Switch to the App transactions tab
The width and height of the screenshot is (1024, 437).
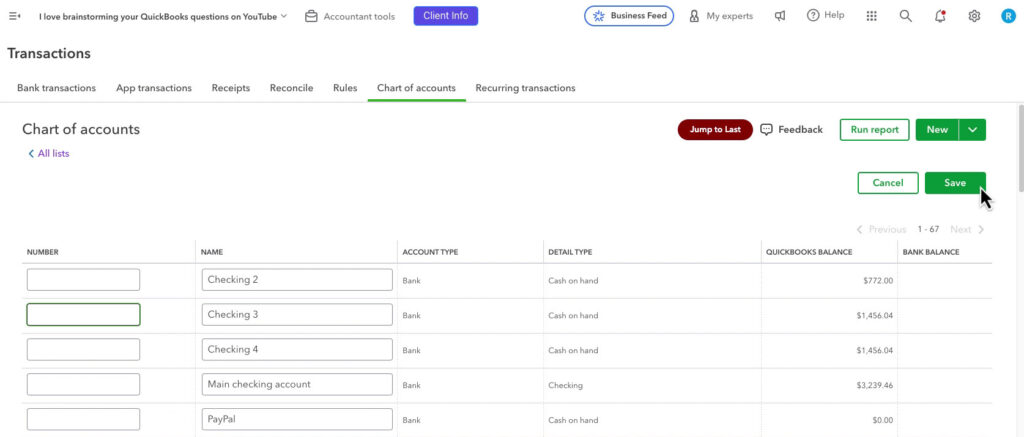(154, 88)
